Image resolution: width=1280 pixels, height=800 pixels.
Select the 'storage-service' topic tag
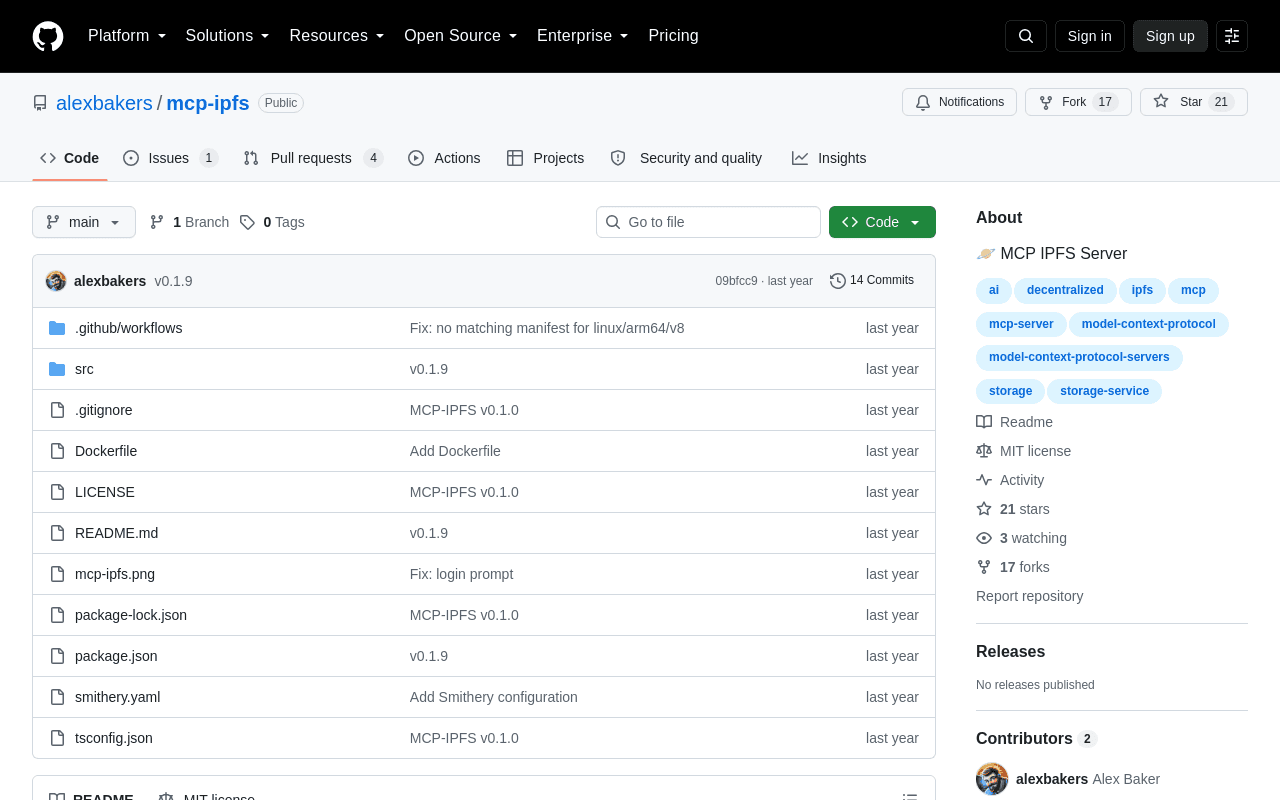coord(1104,391)
